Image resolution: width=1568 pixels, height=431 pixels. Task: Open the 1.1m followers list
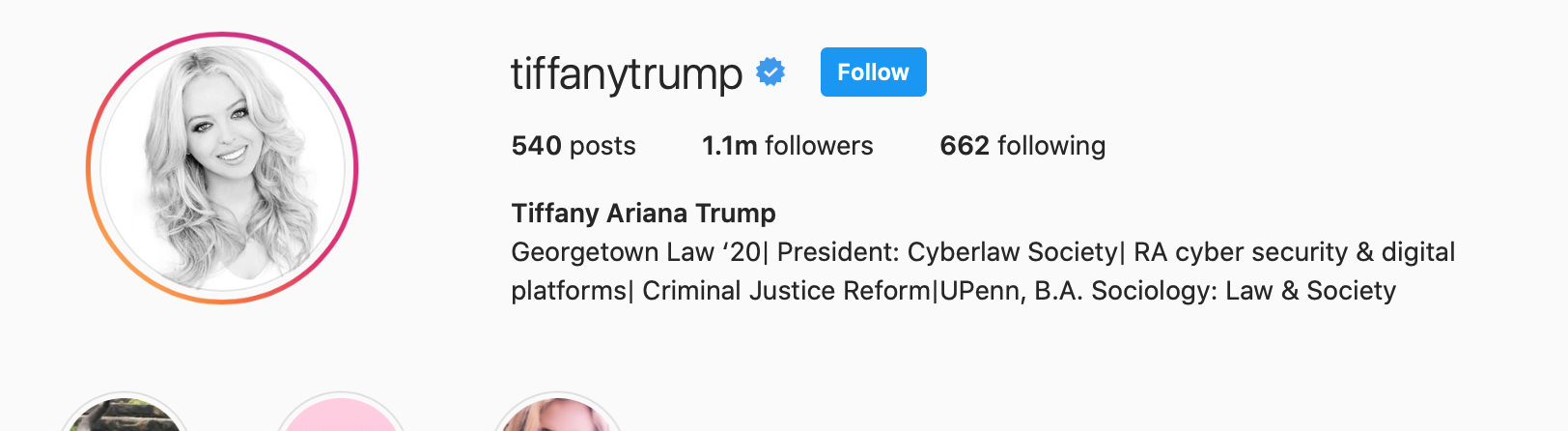(788, 146)
